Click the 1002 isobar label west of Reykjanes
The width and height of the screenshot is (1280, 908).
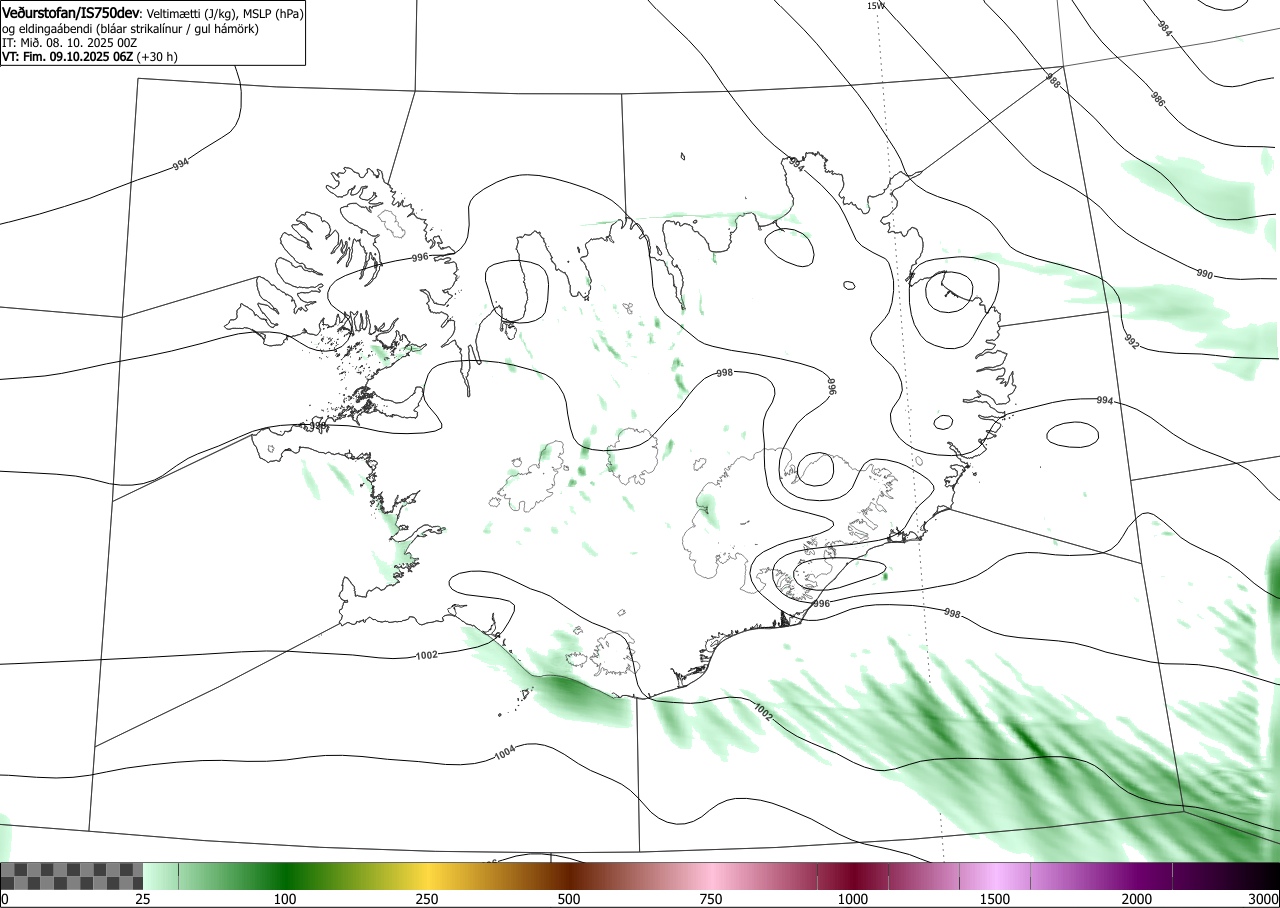pos(426,656)
